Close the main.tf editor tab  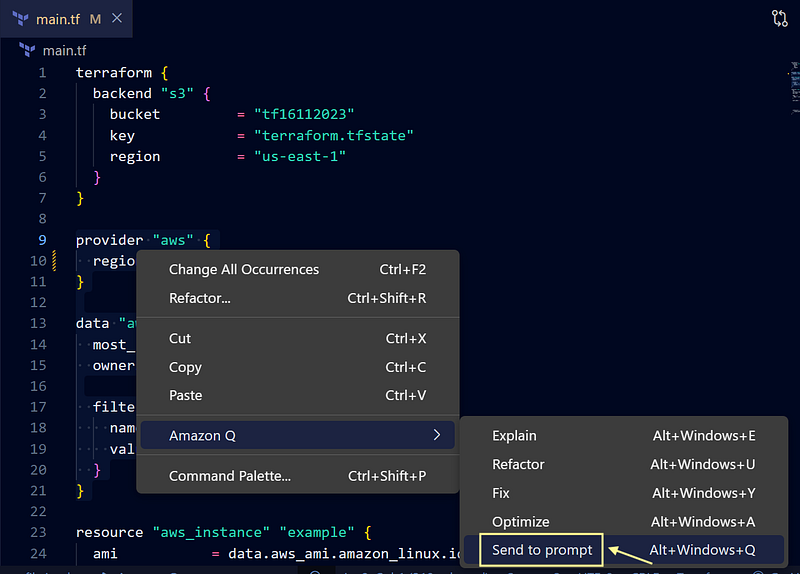click(x=117, y=18)
